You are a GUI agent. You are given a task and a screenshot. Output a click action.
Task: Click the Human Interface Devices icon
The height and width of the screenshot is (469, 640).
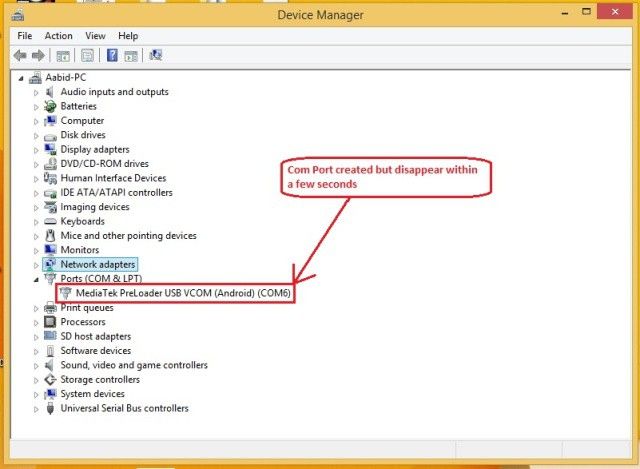click(x=50, y=178)
